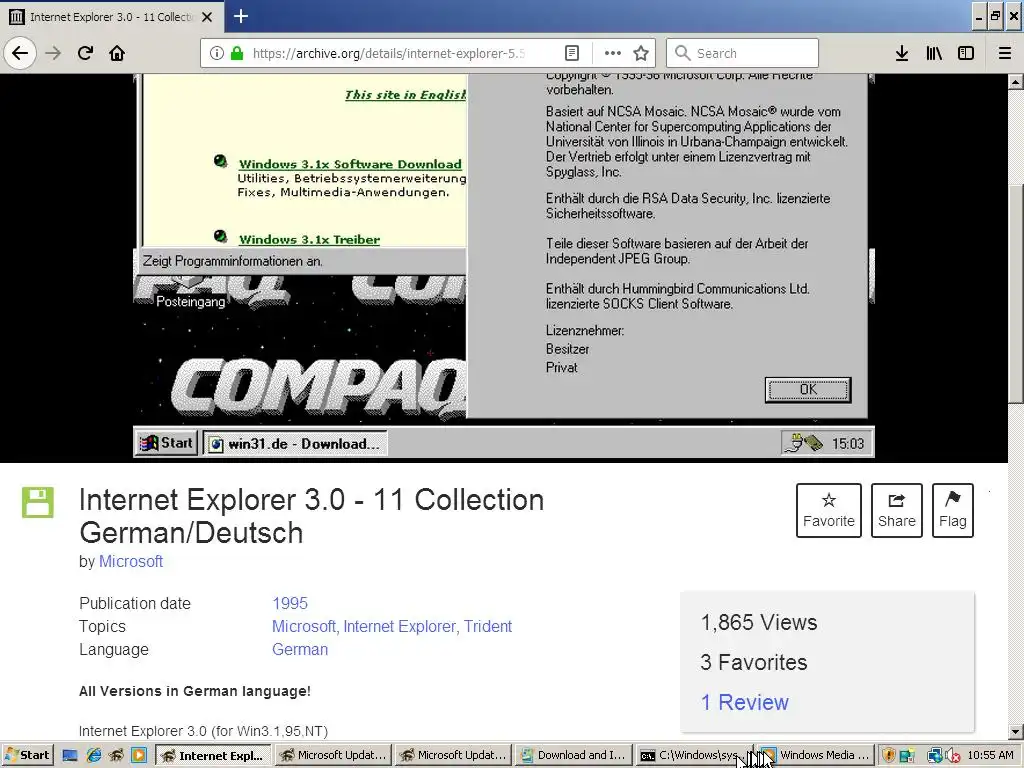Image resolution: width=1024 pixels, height=768 pixels.
Task: Click 3 Favorites text
Action: [x=754, y=662]
